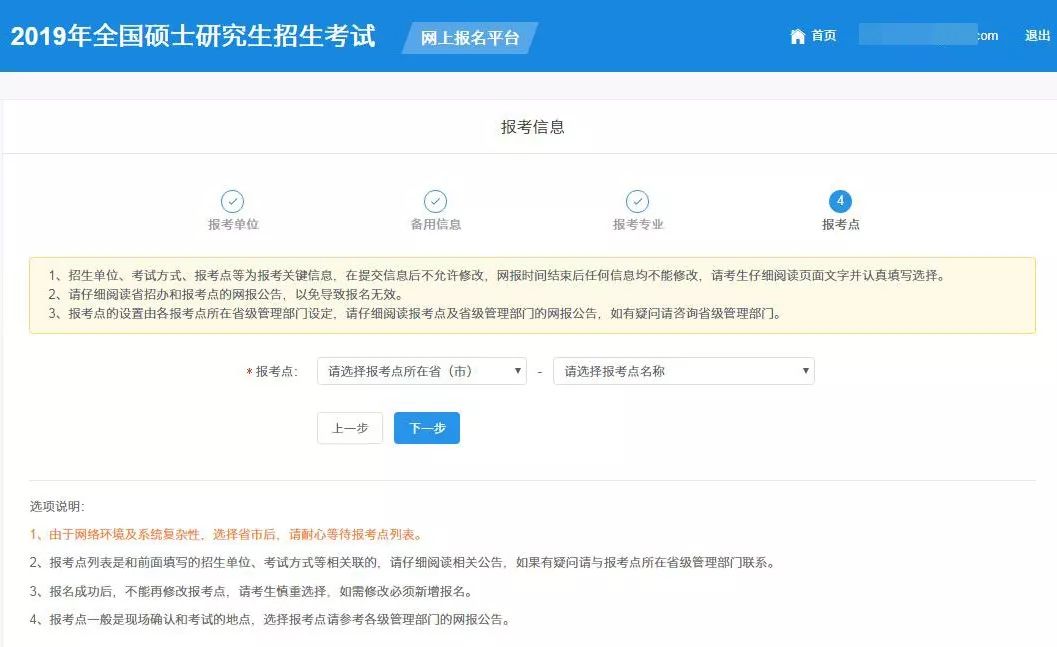
Task: Click the 网上报名平台 header badge
Action: pyautogui.click(x=470, y=38)
